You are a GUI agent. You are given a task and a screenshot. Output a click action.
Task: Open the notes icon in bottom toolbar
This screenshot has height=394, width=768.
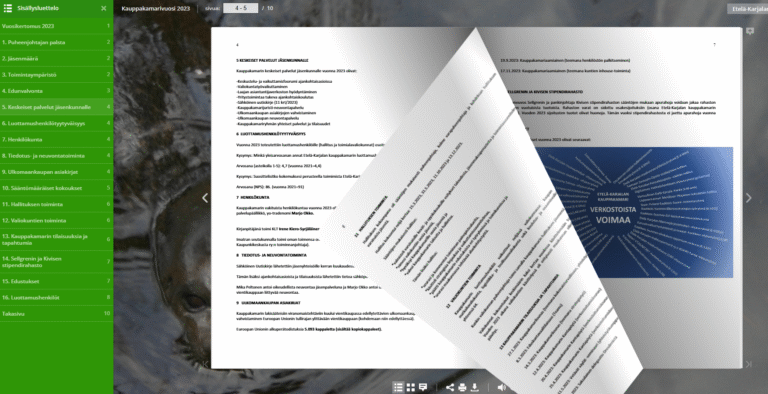(423, 388)
